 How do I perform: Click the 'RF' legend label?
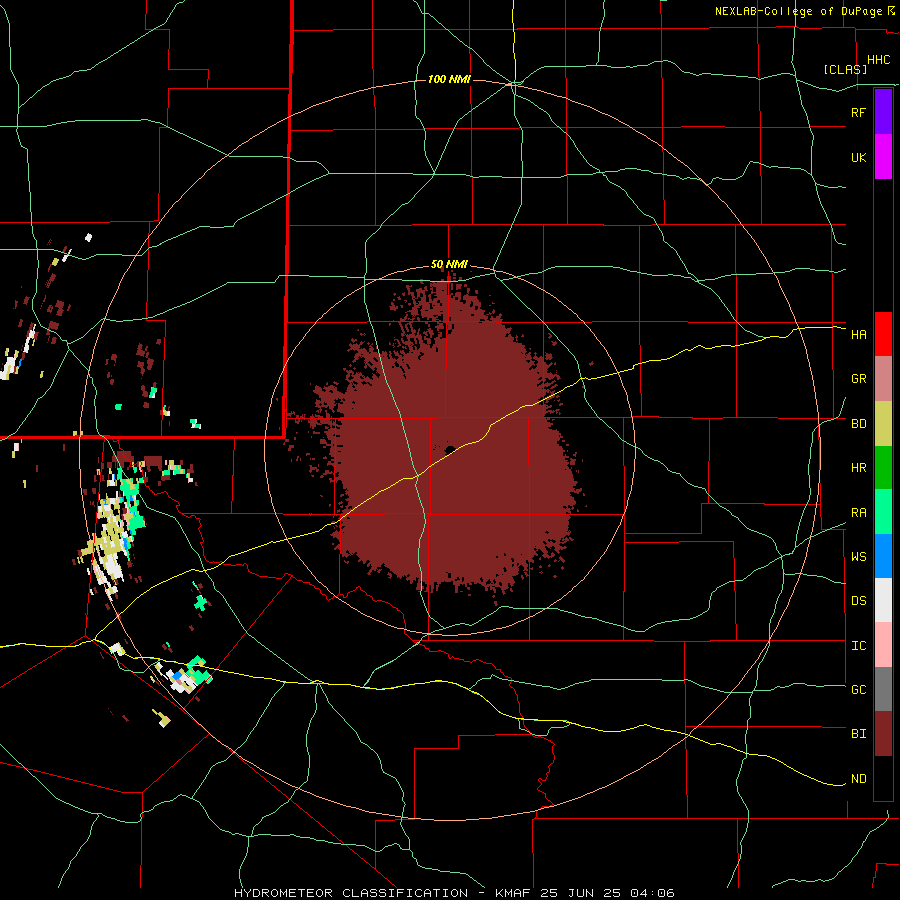click(x=858, y=112)
